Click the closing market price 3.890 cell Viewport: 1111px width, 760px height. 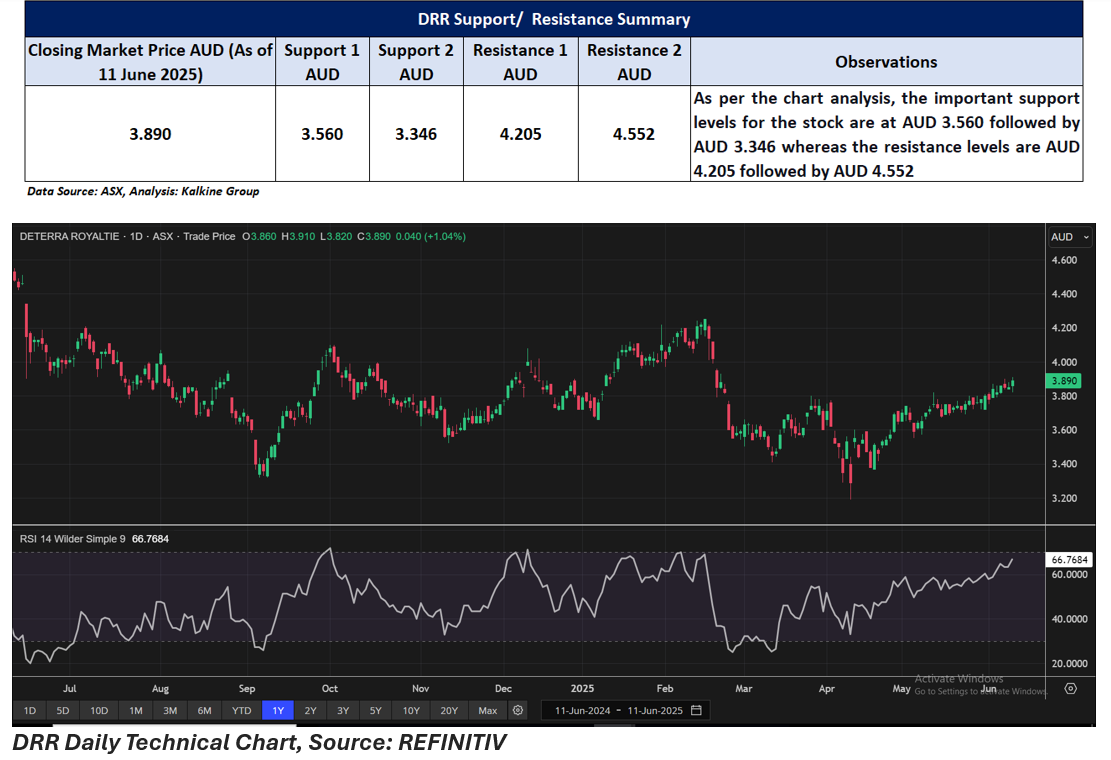point(150,134)
